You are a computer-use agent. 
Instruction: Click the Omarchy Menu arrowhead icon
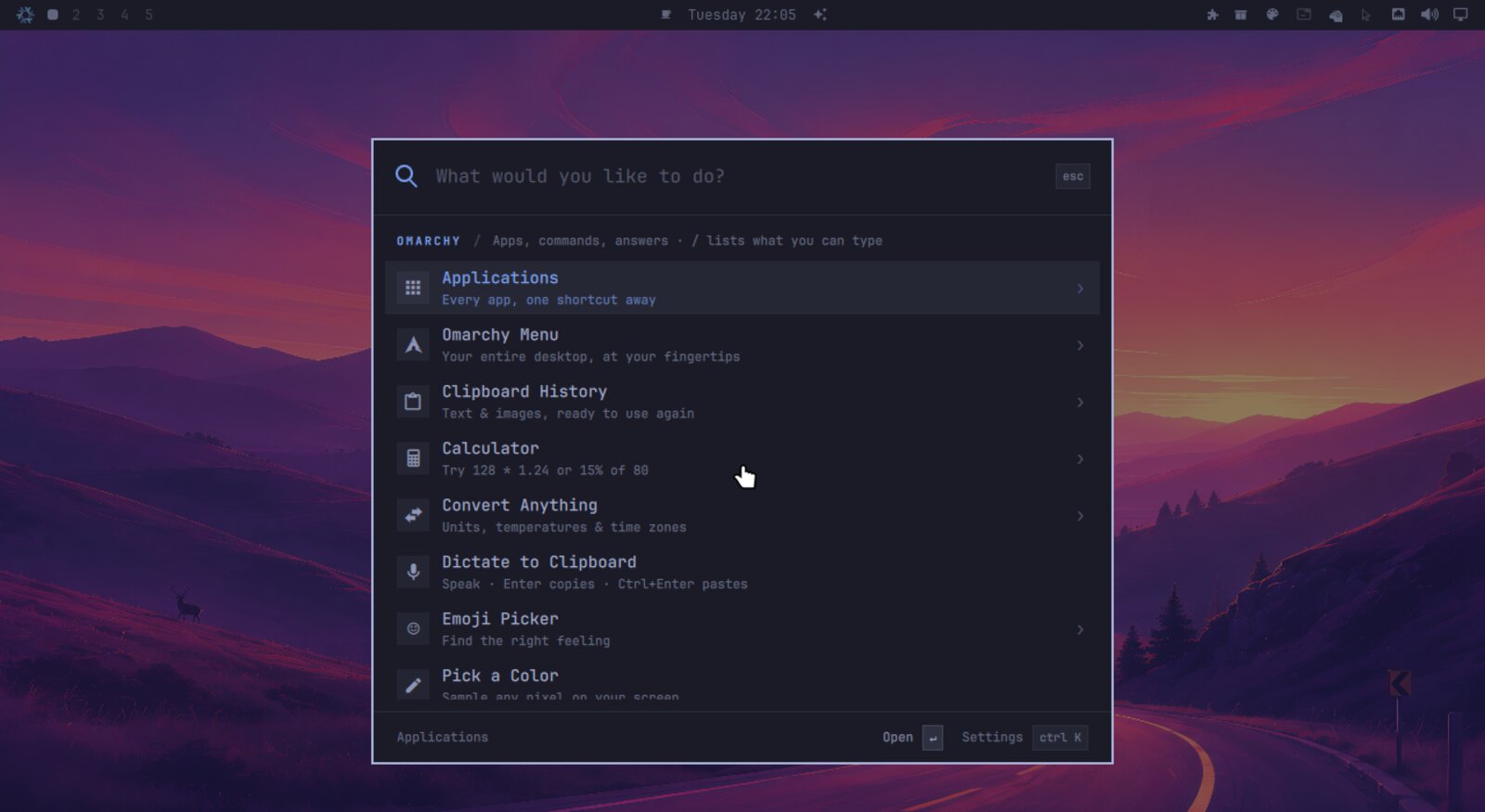pos(413,345)
